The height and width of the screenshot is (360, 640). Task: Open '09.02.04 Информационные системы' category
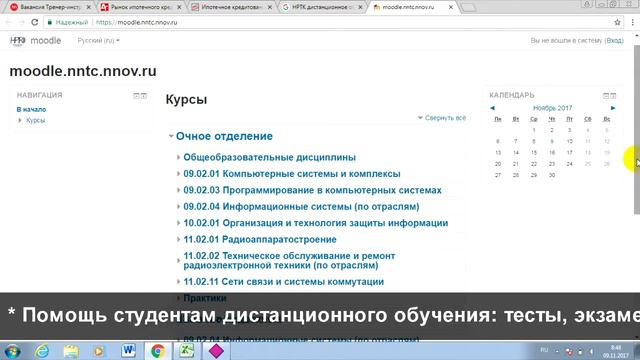(301, 207)
